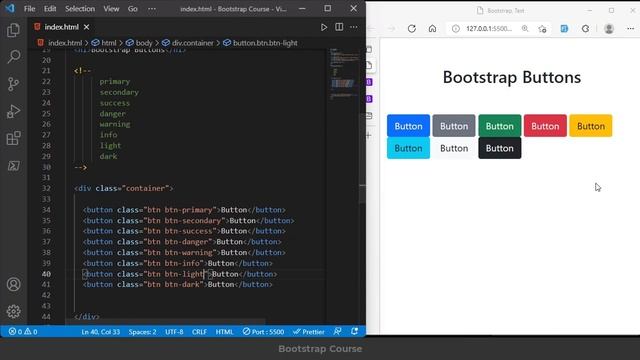
Task: Click the feedback icon in status bar
Action: [x=337, y=331]
